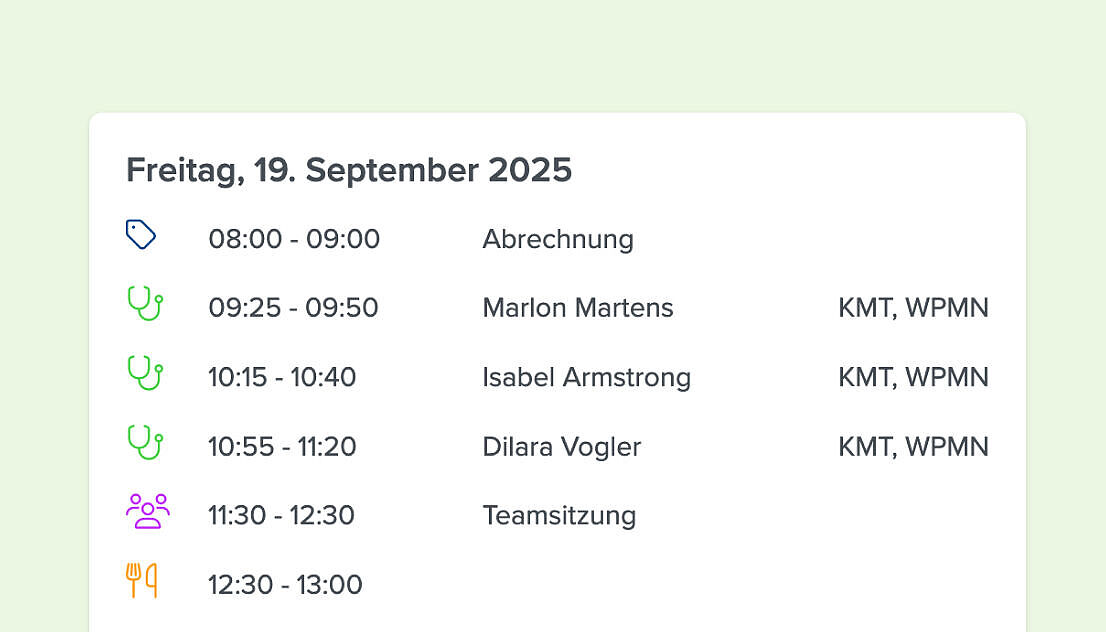Screen dimensions: 1106x632
Task: Click the orange fork and knife icon
Action: pyautogui.click(x=142, y=581)
